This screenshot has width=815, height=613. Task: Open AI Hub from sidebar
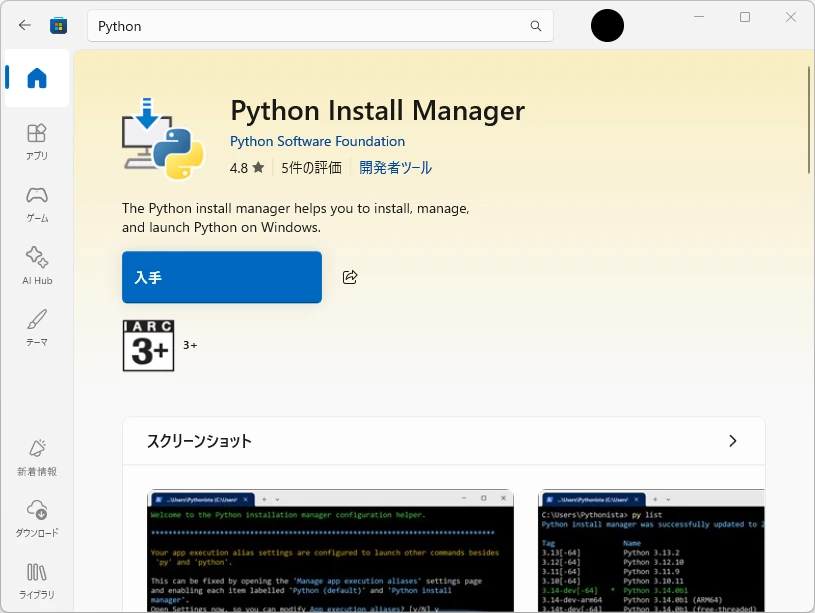tap(37, 265)
